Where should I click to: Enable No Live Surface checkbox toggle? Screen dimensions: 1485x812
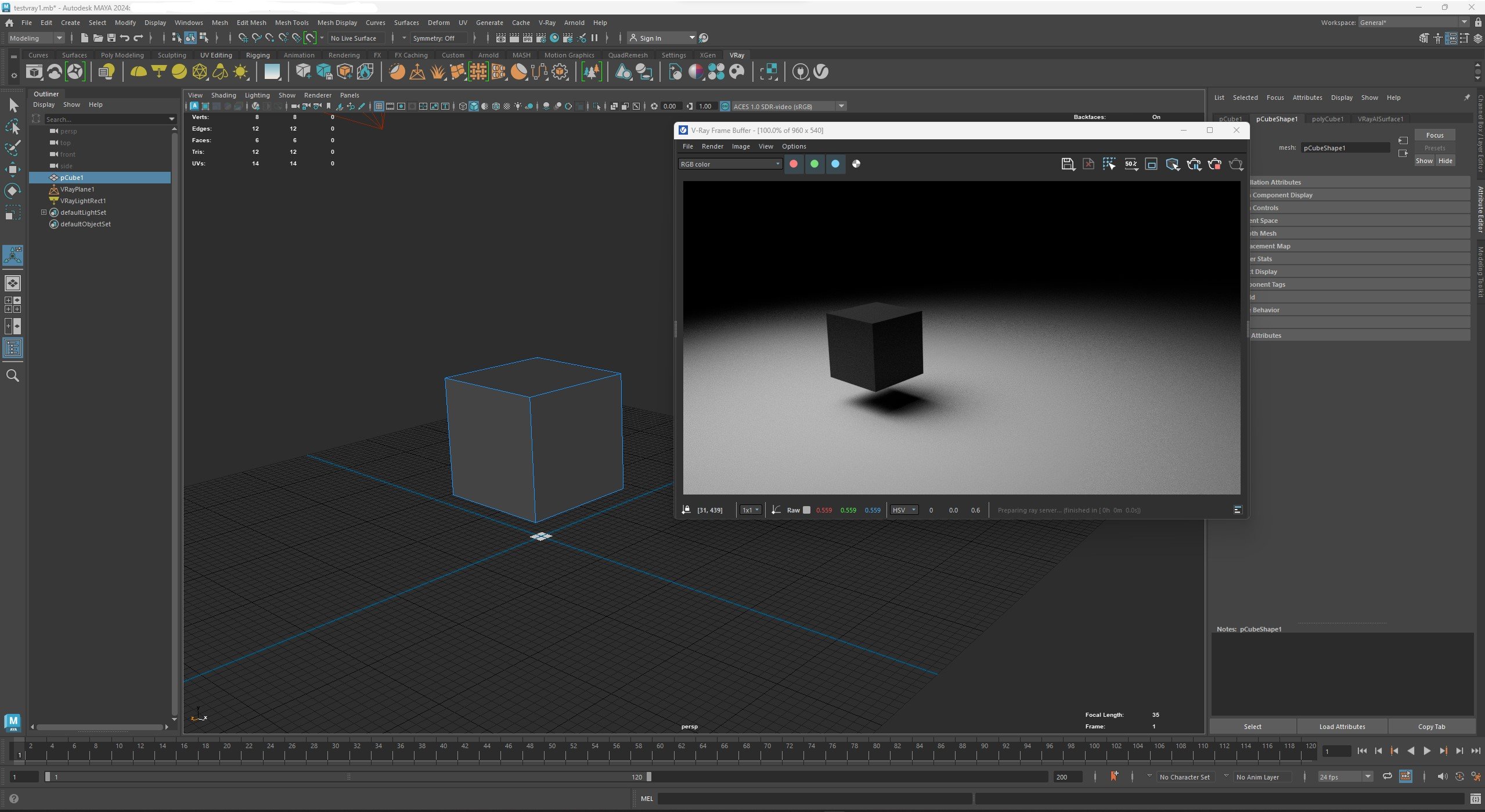[x=356, y=38]
